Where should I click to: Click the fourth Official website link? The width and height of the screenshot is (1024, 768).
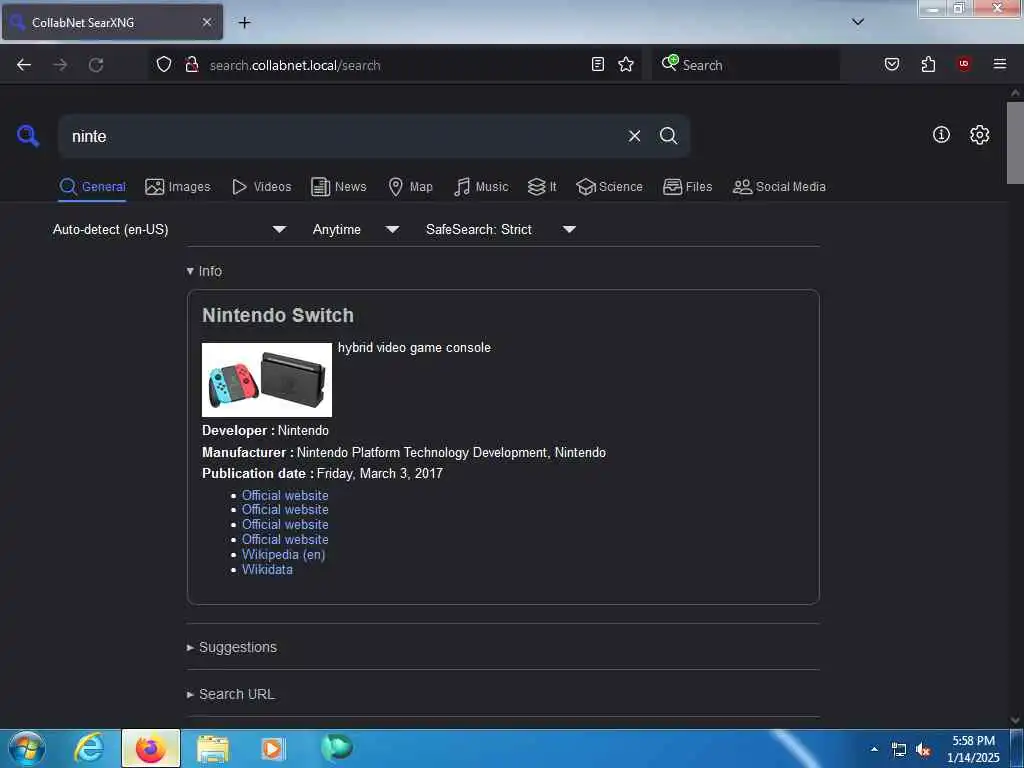(x=285, y=539)
